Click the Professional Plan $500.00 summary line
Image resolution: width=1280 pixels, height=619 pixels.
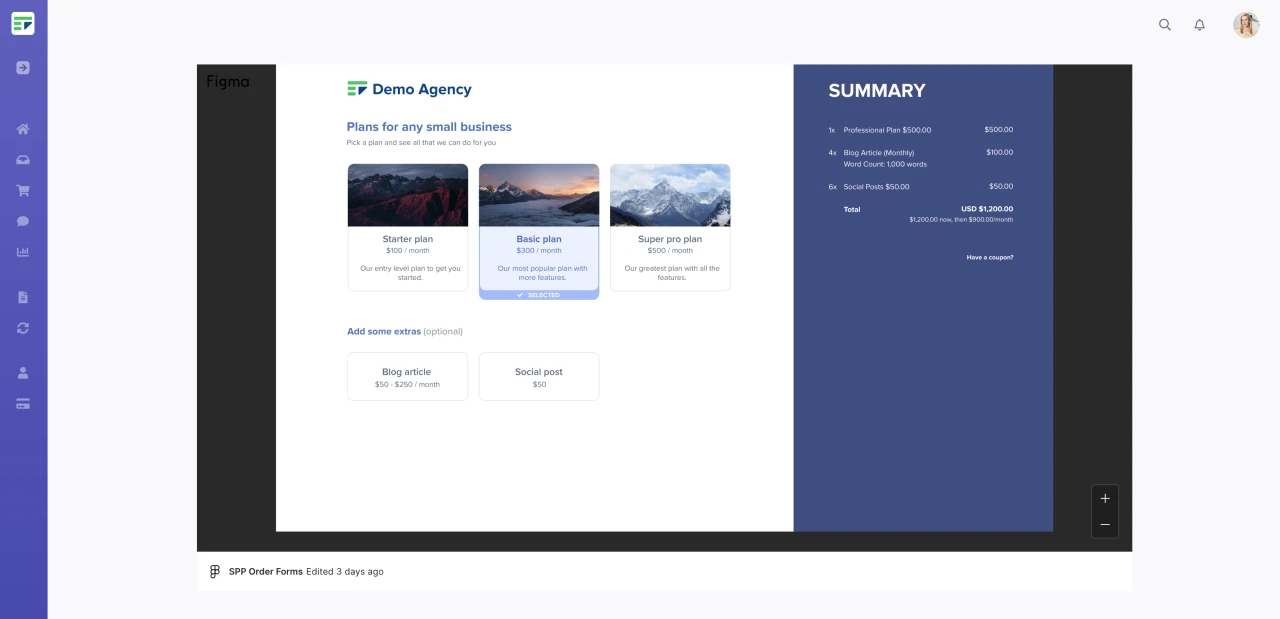tap(920, 130)
